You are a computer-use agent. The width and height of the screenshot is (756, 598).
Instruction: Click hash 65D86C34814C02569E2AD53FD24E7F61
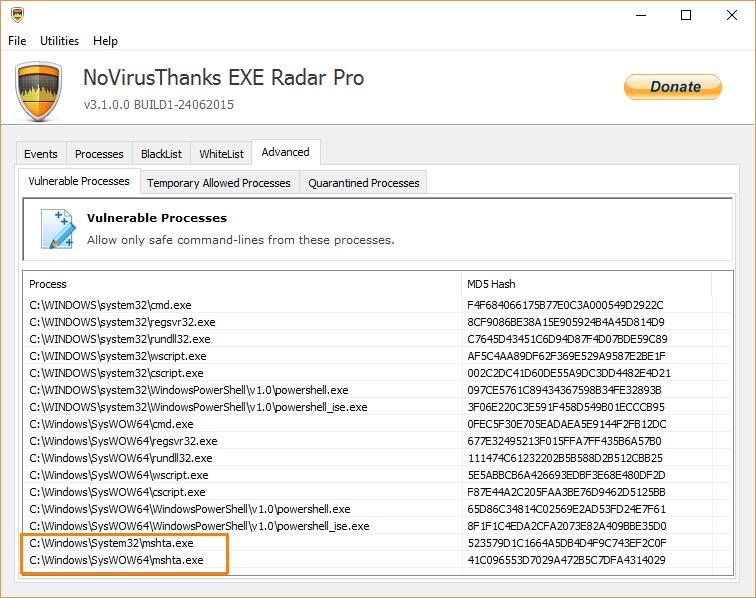[x=566, y=509]
